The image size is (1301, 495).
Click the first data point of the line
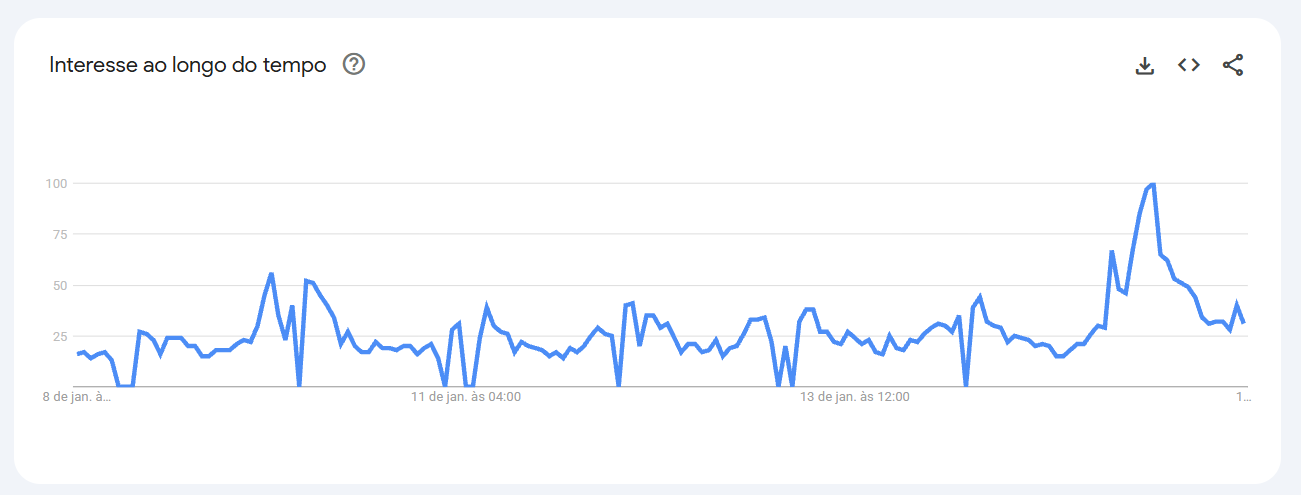[x=78, y=354]
